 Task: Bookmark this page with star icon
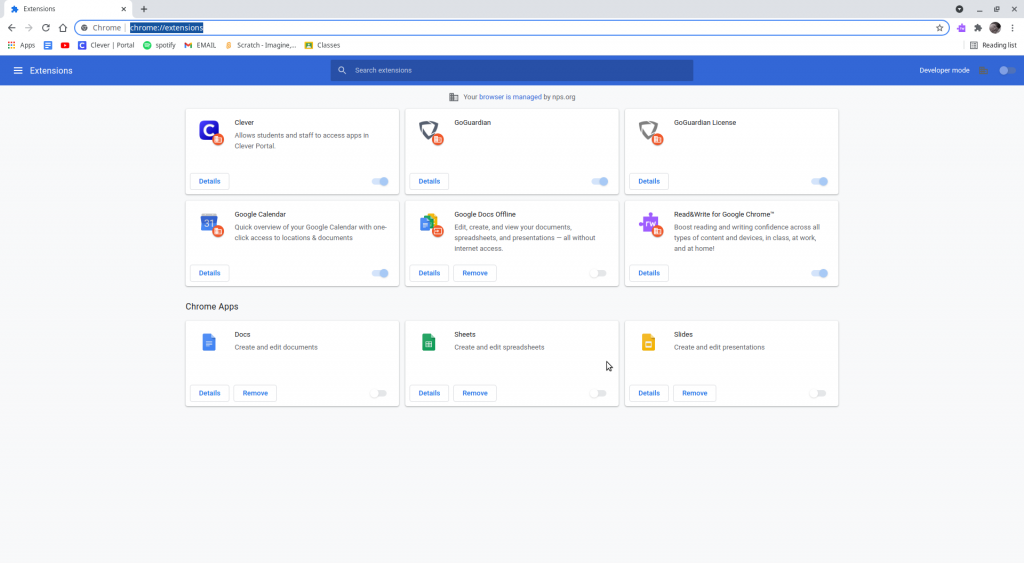click(x=939, y=27)
